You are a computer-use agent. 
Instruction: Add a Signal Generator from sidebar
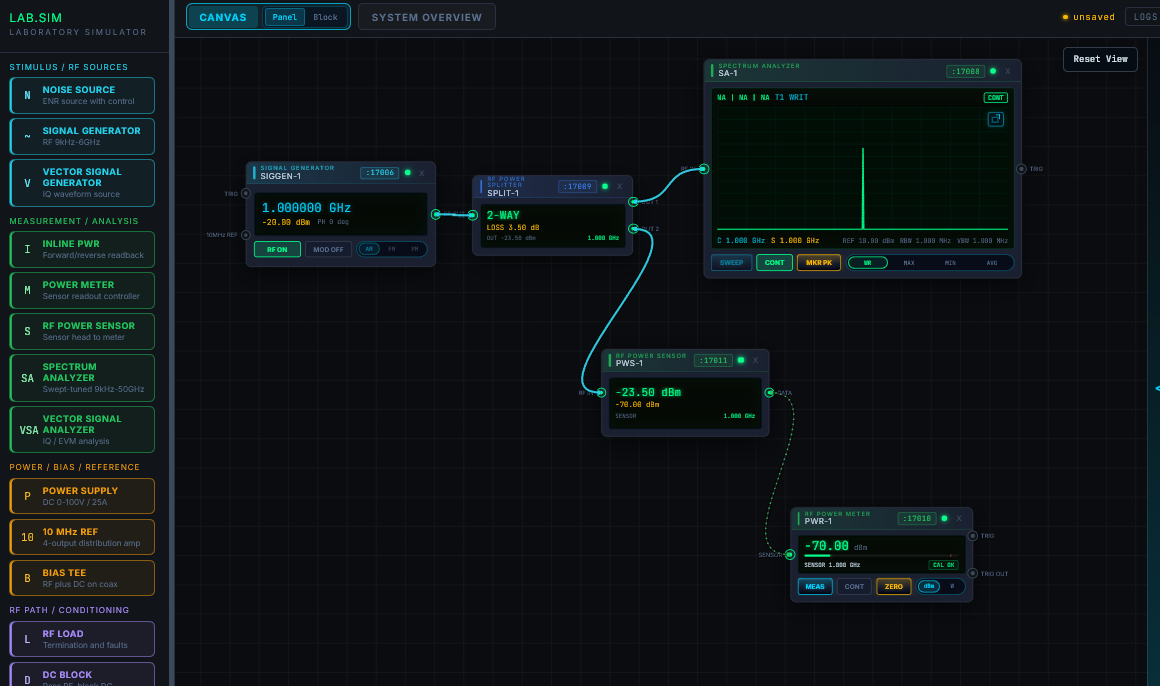(x=82, y=136)
